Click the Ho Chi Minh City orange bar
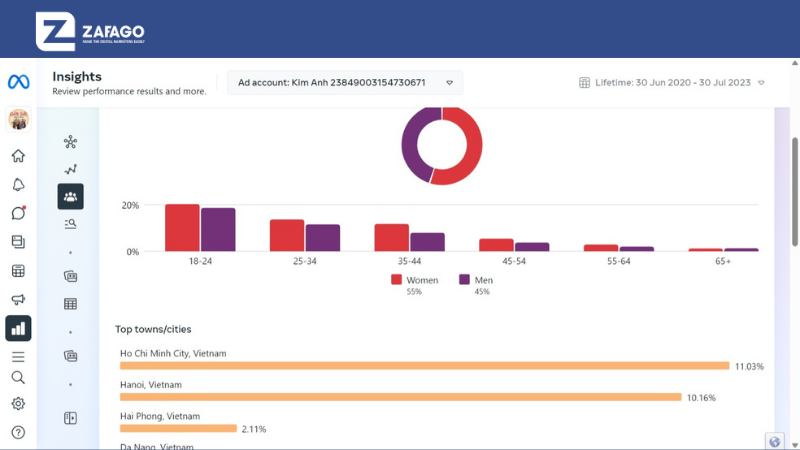Viewport: 800px width, 450px height. (x=424, y=366)
